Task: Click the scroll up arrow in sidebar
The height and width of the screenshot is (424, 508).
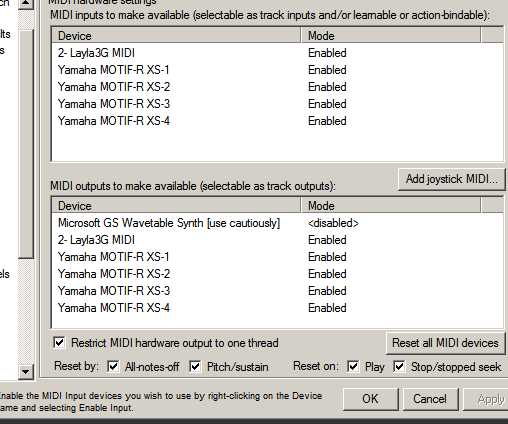Action: 26,4
